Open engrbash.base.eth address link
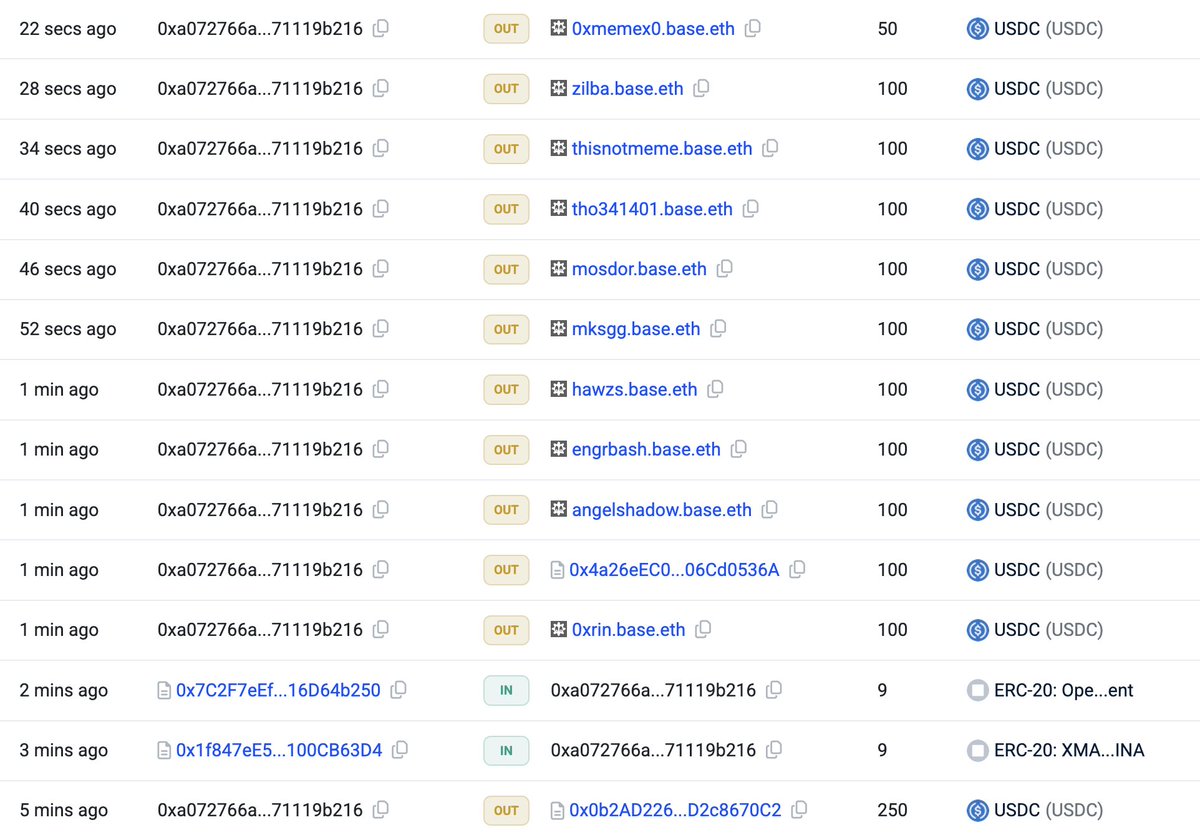 (x=646, y=450)
